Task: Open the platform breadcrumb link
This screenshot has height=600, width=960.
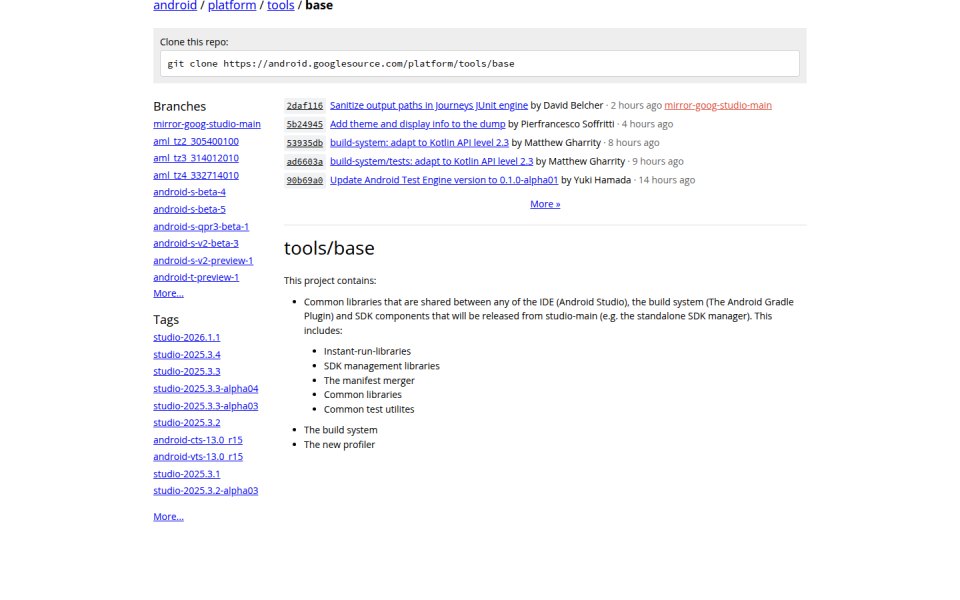Action: [231, 6]
